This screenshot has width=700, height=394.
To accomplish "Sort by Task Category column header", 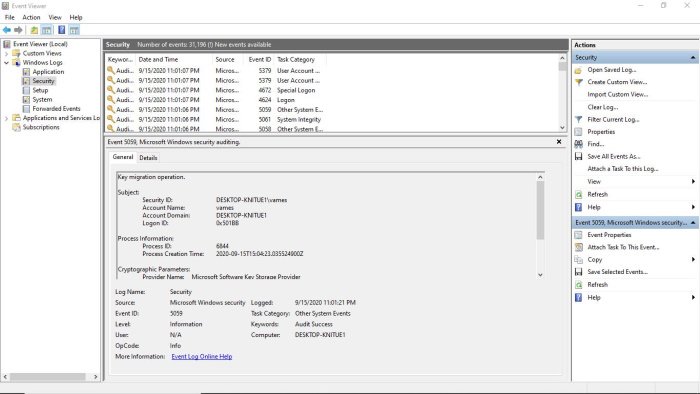I will 300,59.
